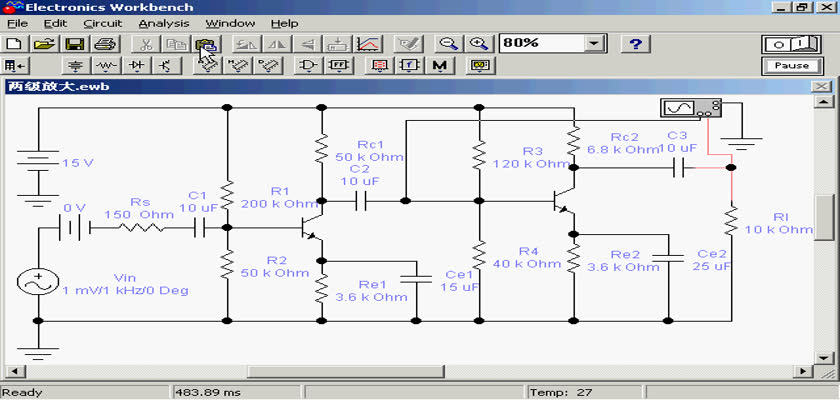
Task: Flip component horizontally
Action: [x=277, y=43]
